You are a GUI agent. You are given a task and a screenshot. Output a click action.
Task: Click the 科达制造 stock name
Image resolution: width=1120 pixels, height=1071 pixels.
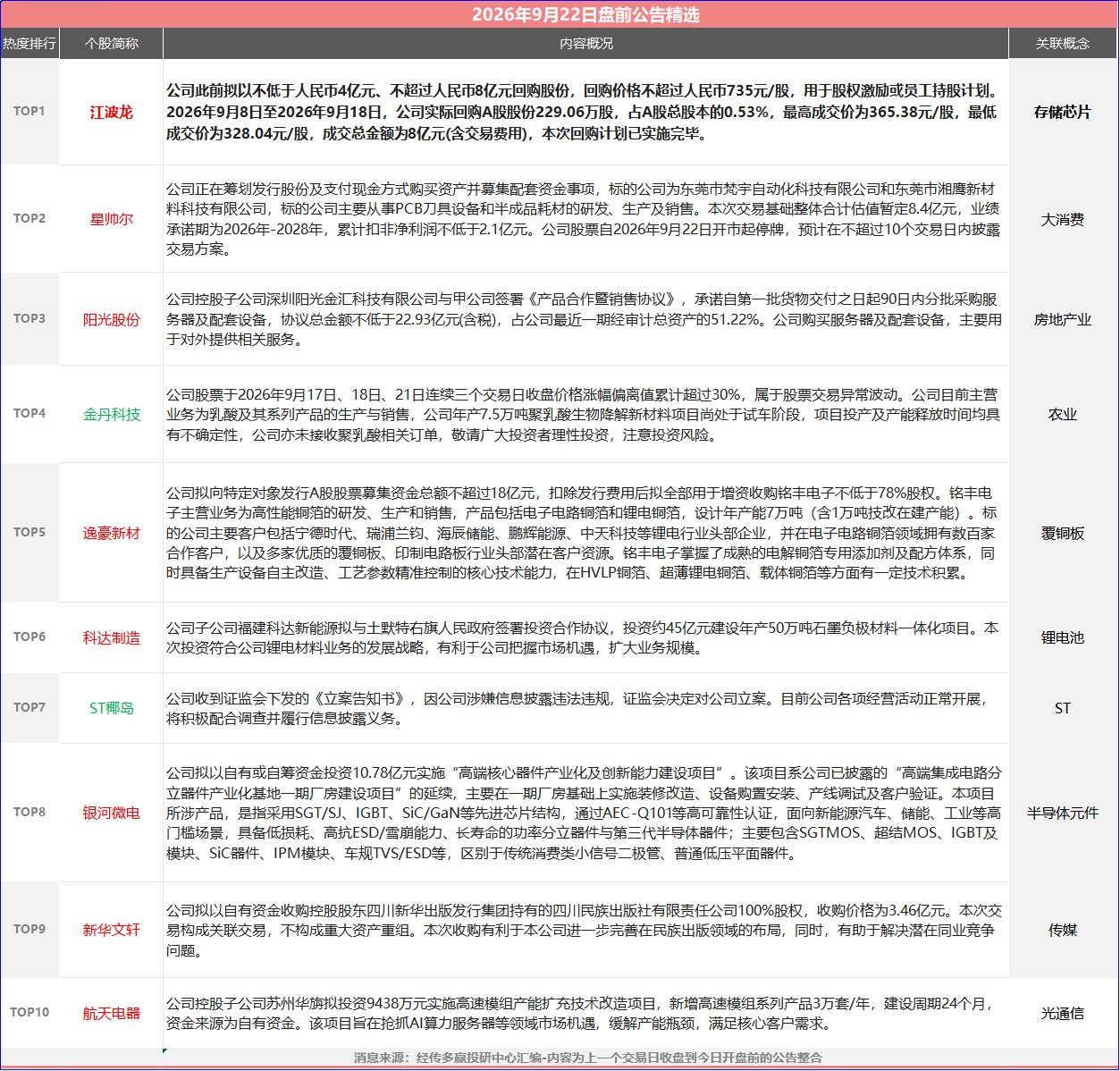[x=112, y=637]
